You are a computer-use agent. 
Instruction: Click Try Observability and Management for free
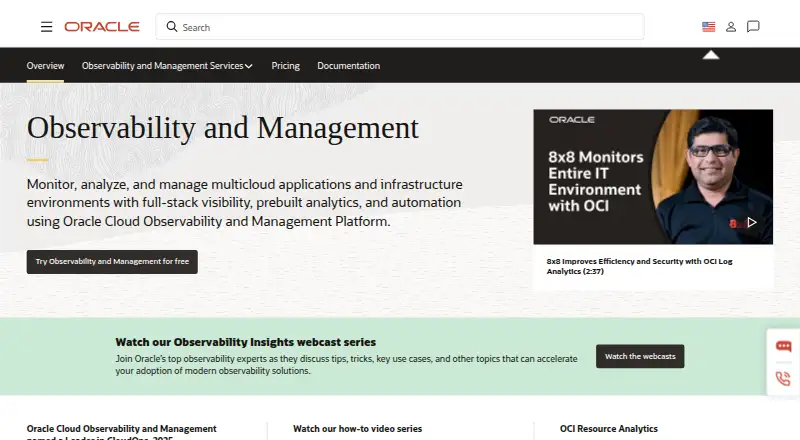pos(112,261)
